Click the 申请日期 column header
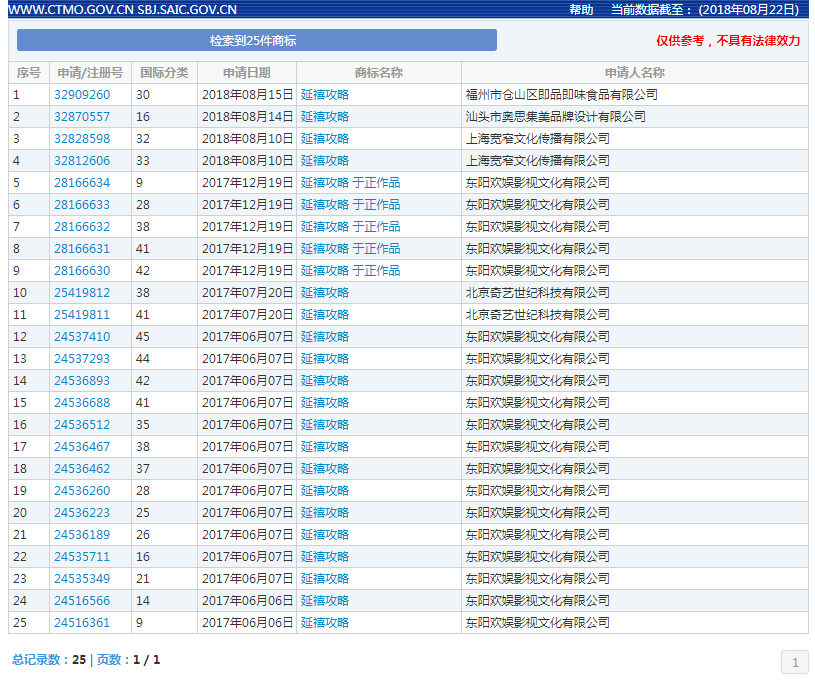Viewport: 815px width, 681px height. (250, 72)
